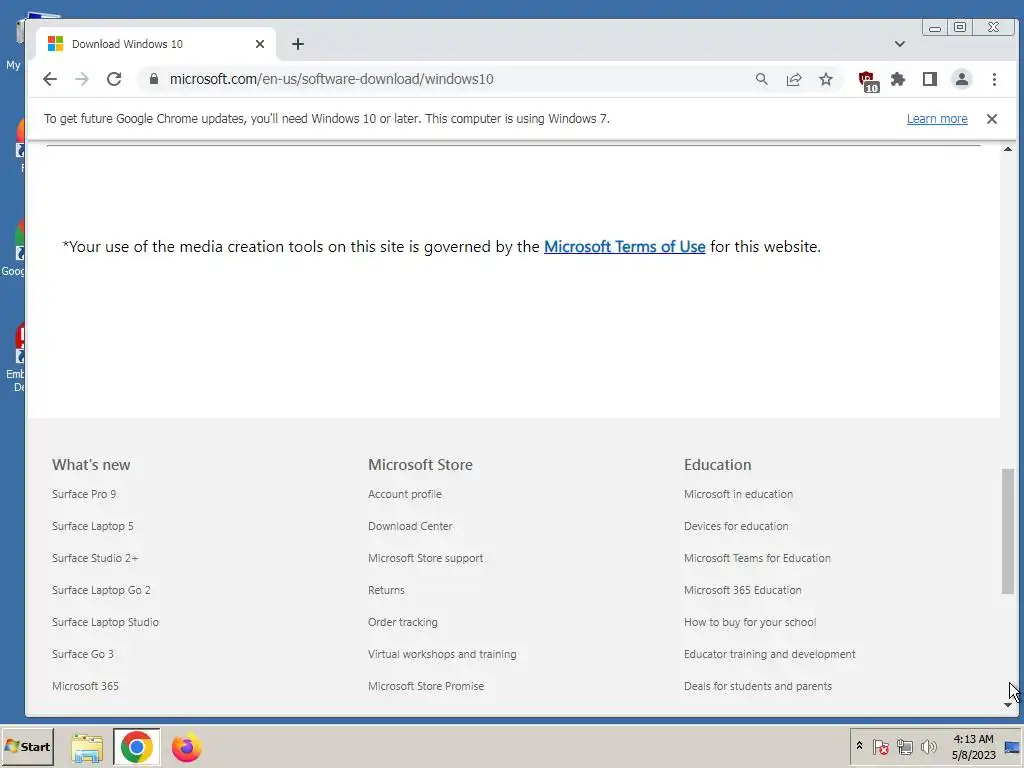Open Microsoft Store Promise link
The image size is (1024, 768).
[x=426, y=686]
